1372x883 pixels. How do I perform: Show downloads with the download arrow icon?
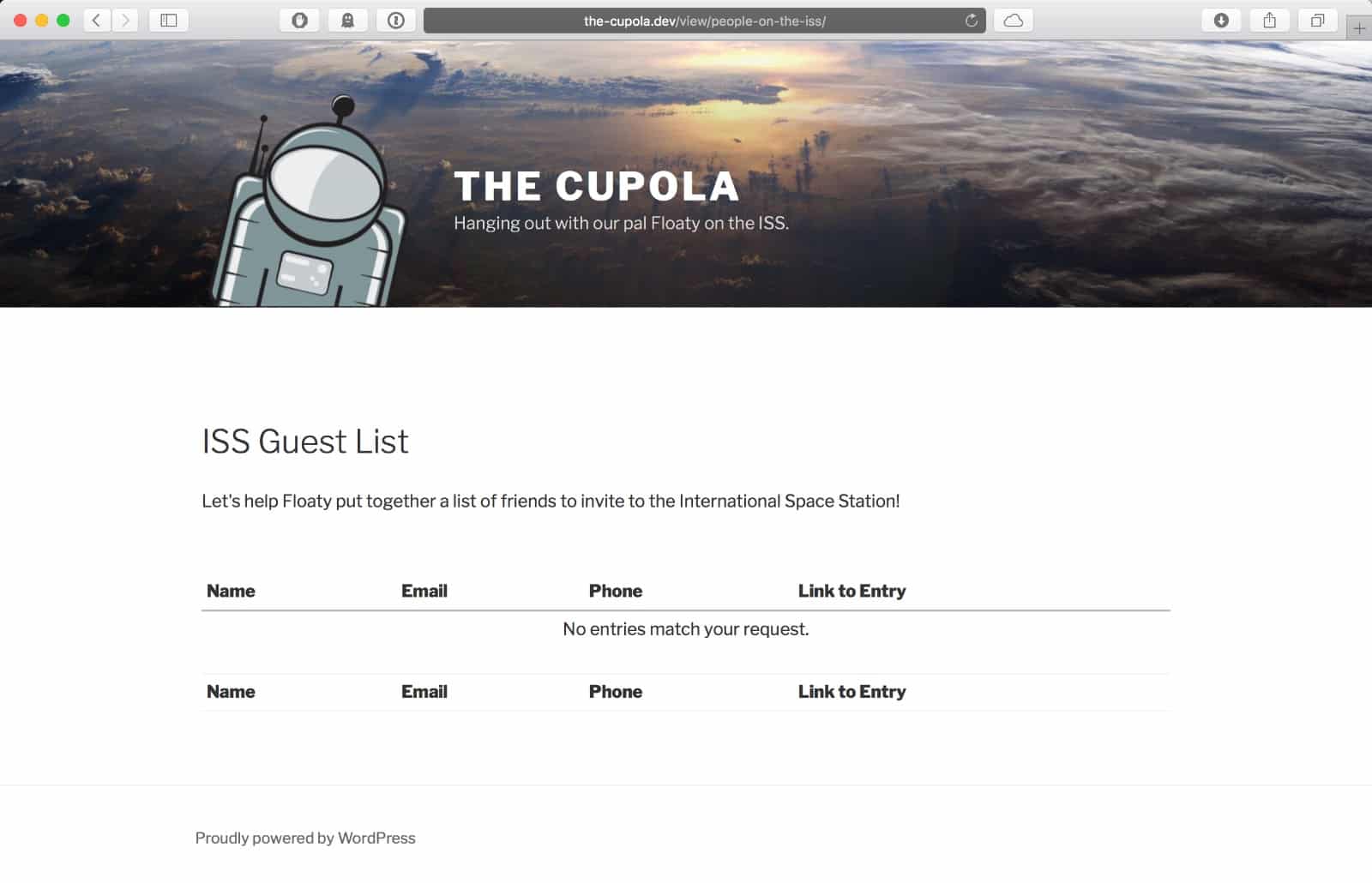point(1221,21)
